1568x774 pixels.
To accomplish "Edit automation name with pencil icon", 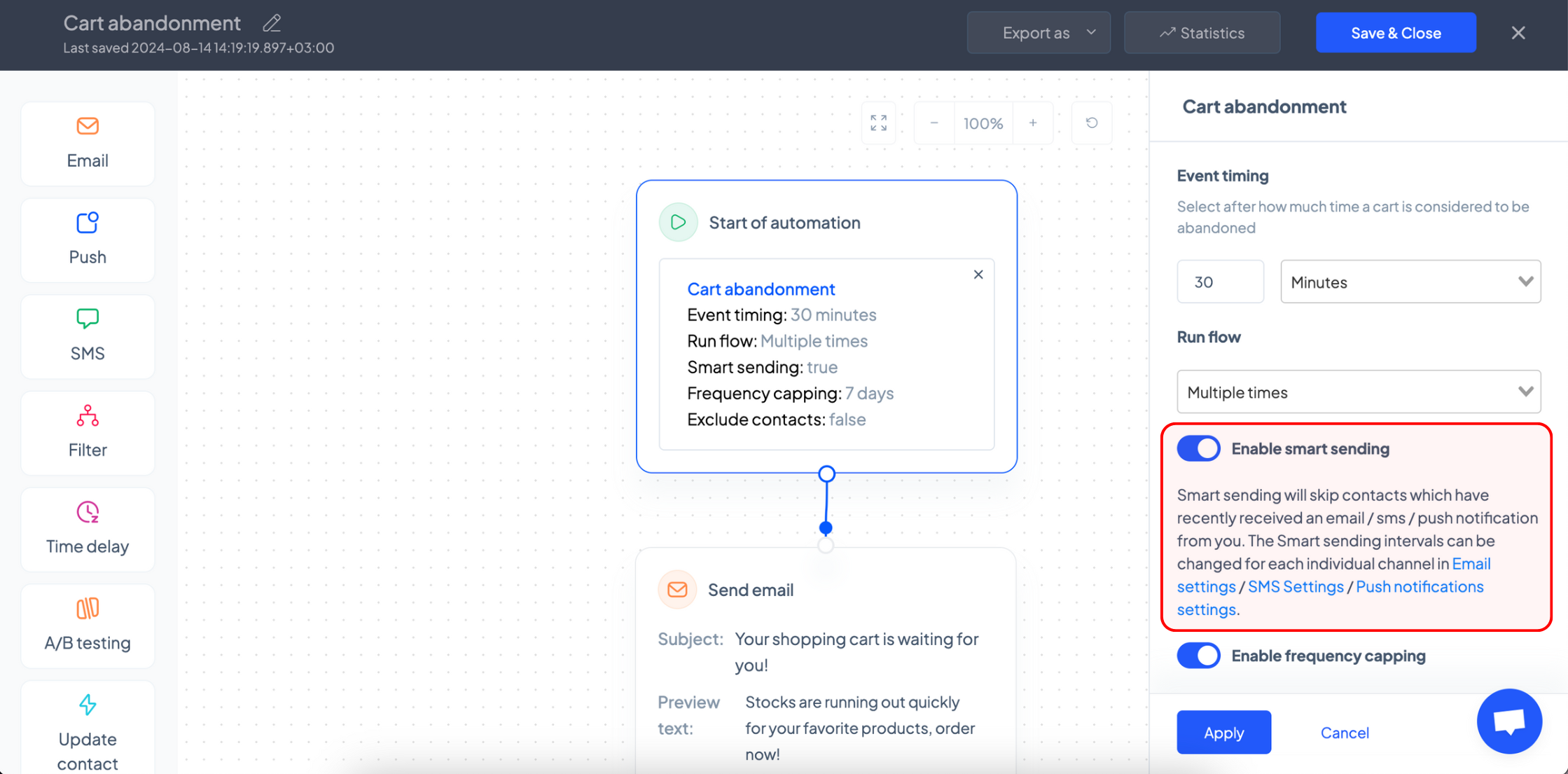I will point(272,23).
